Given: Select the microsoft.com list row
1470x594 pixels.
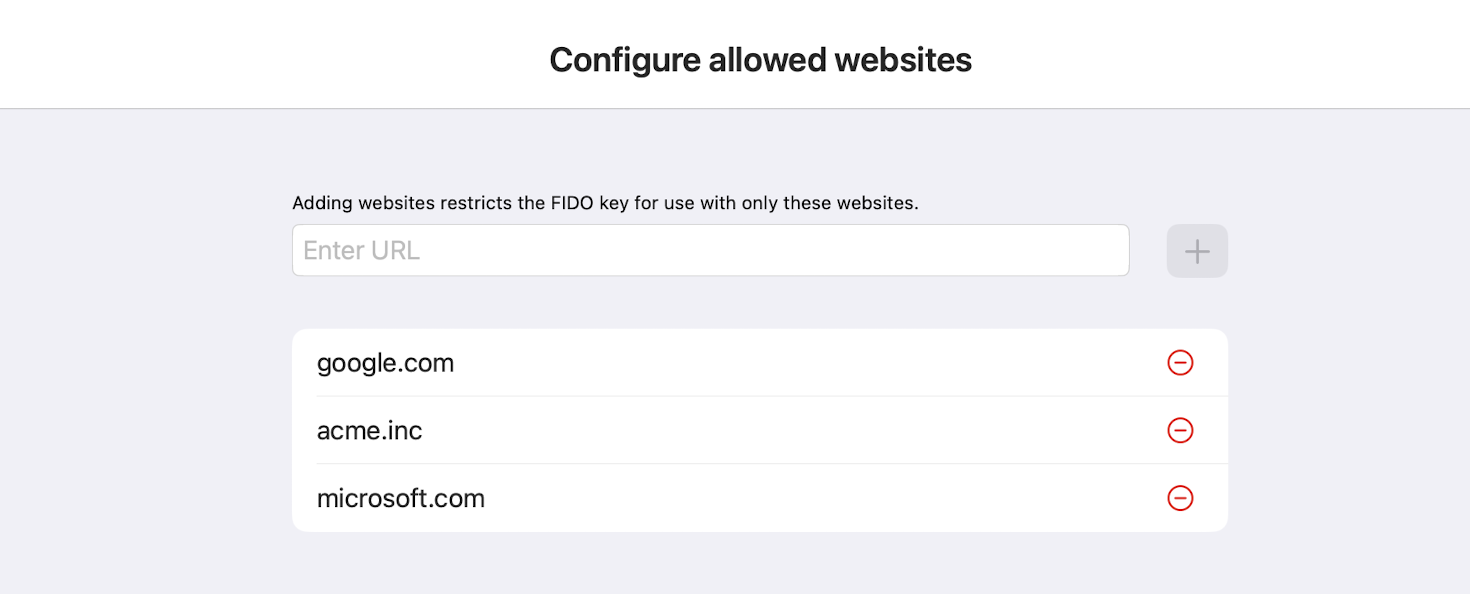Looking at the screenshot, I should coord(760,498).
